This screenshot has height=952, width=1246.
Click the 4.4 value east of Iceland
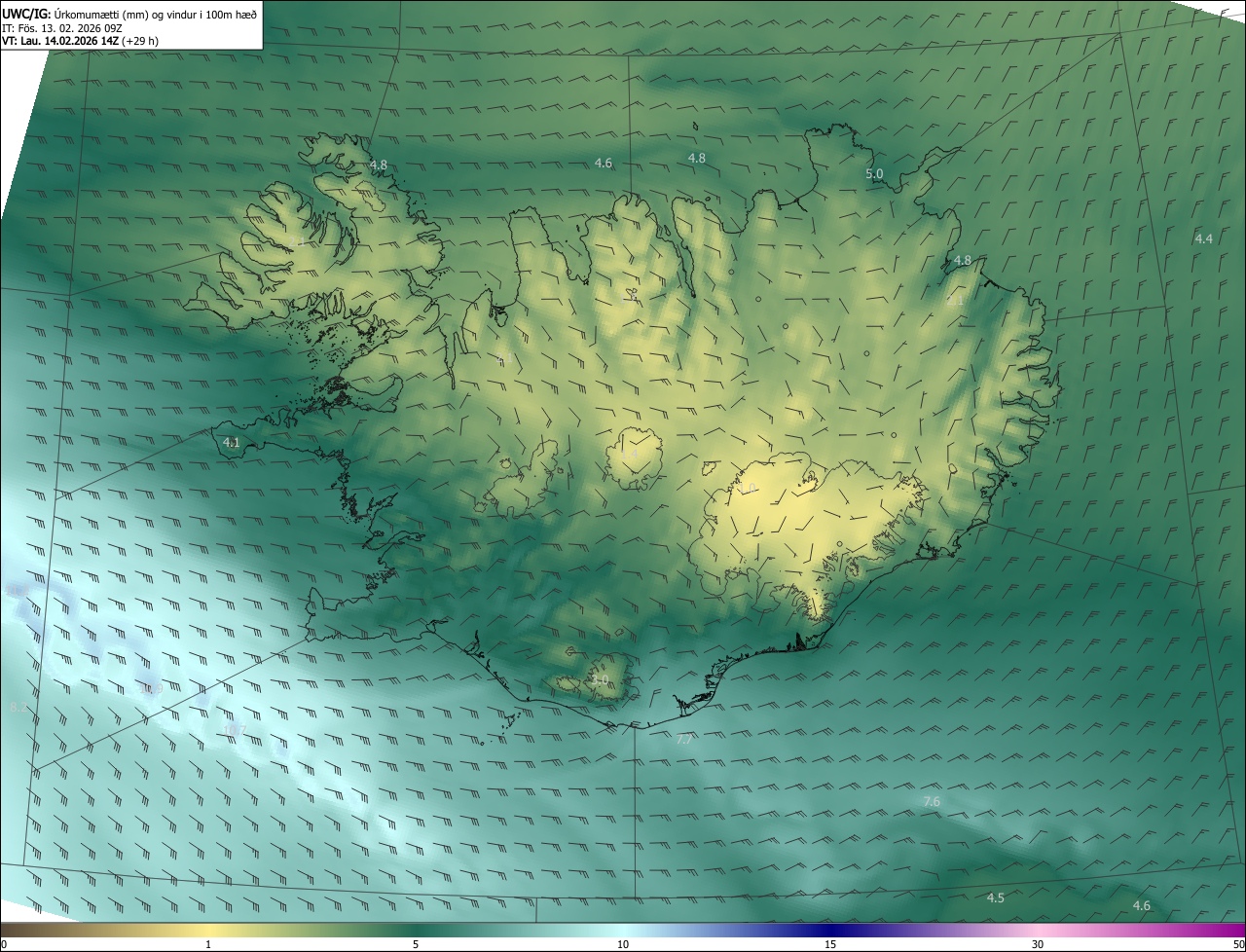tap(1204, 238)
